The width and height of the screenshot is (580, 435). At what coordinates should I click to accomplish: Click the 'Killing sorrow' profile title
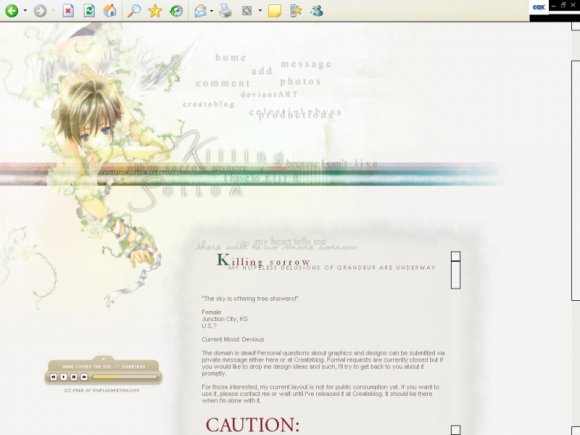[x=263, y=260]
